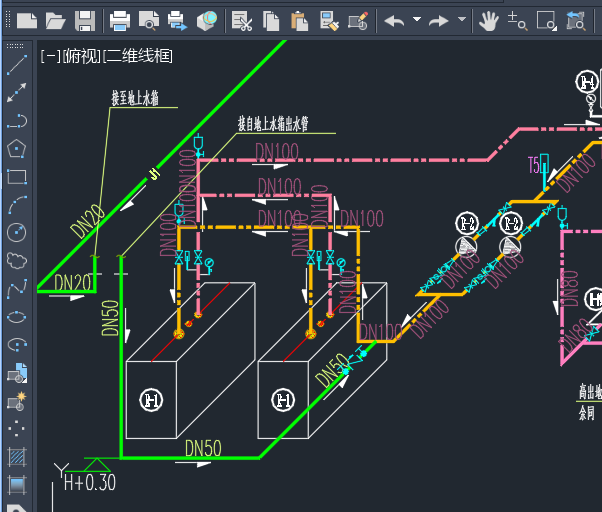
Task: Activate the Pan hand tool
Action: click(x=488, y=20)
